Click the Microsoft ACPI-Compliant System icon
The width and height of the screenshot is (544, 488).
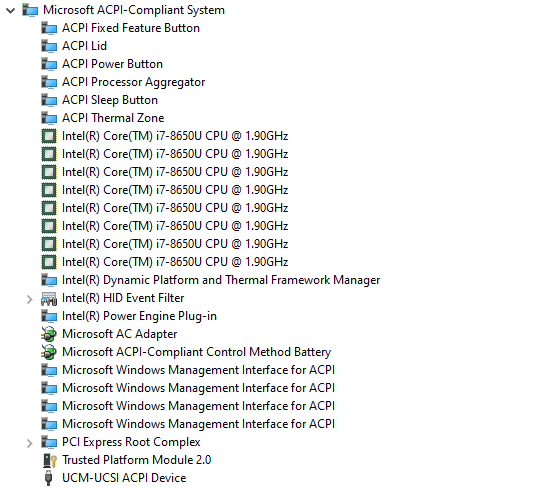pyautogui.click(x=30, y=10)
